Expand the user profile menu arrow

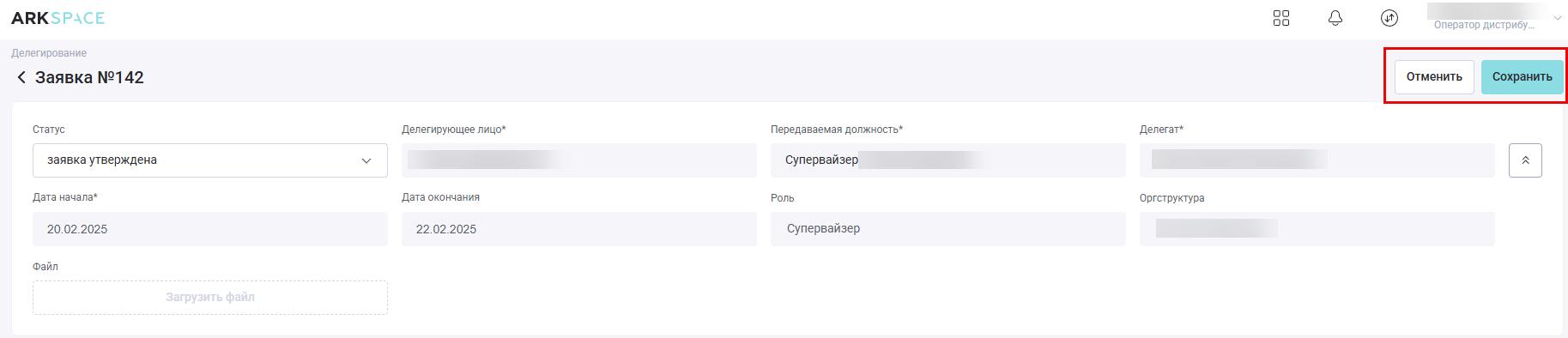[1558, 18]
